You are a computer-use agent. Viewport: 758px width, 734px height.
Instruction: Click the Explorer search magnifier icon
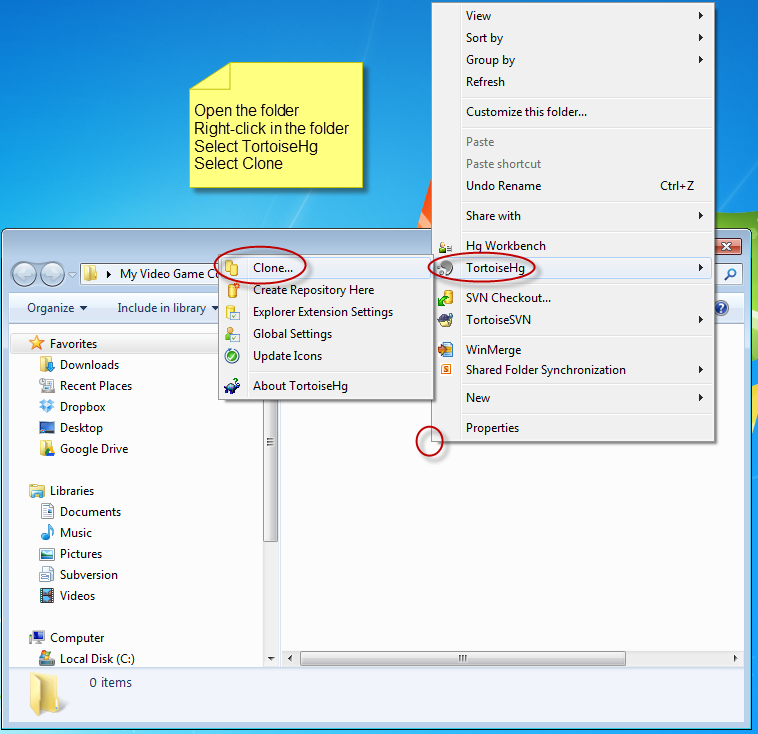click(x=730, y=274)
